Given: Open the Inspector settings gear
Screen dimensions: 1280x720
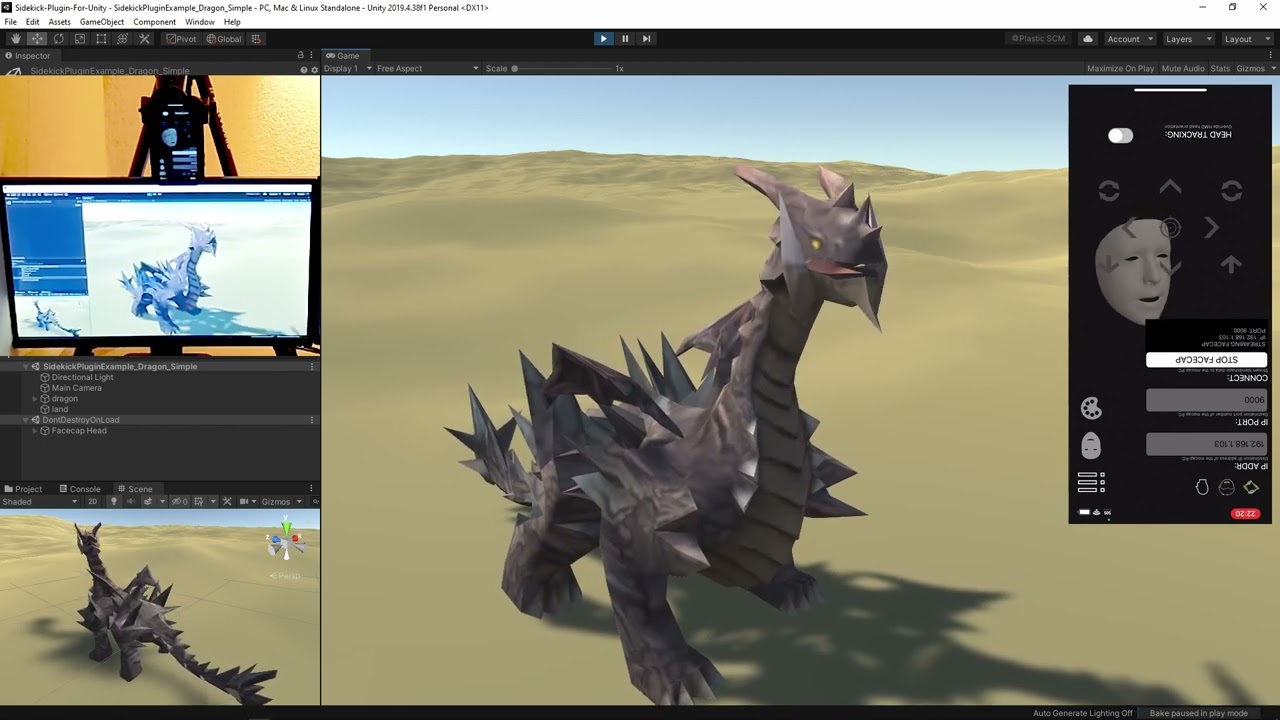Looking at the screenshot, I should point(314,70).
